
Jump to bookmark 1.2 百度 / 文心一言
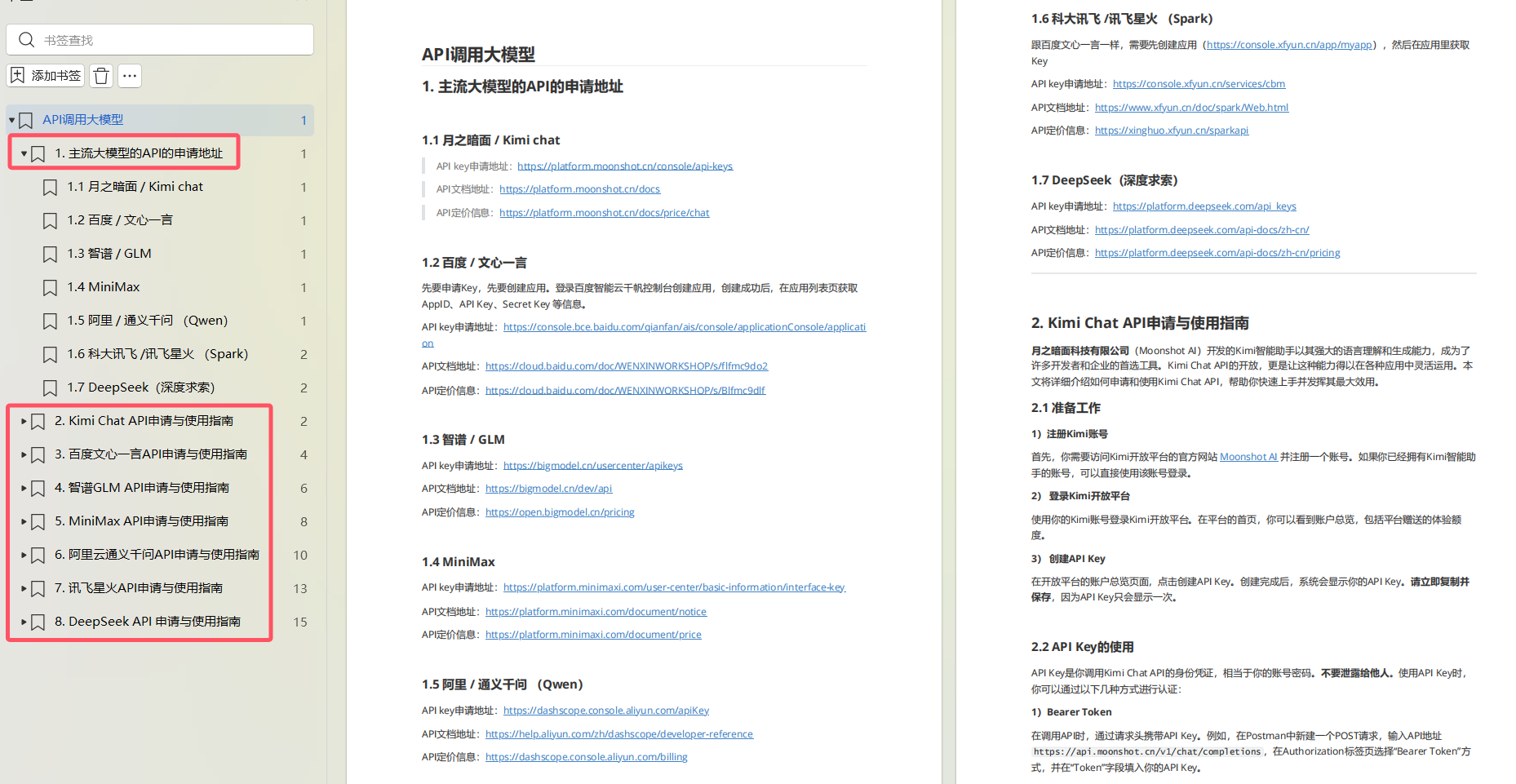[x=120, y=220]
